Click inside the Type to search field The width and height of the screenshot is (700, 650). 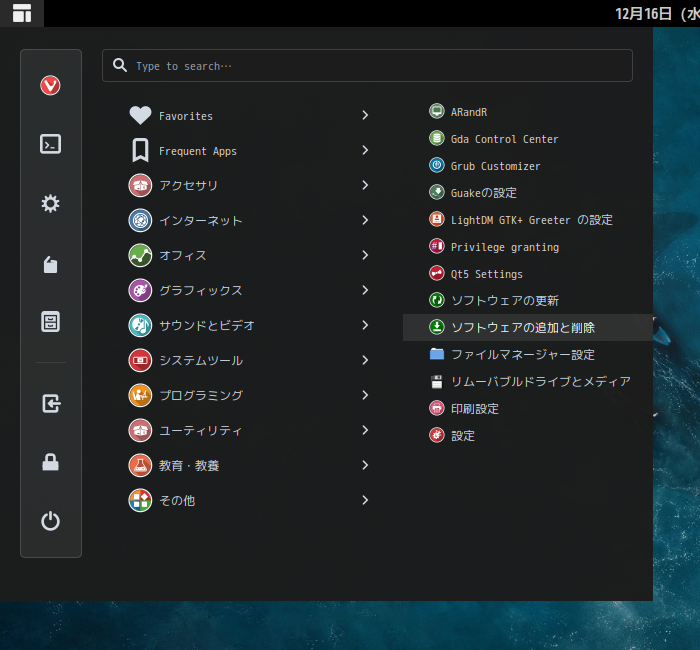click(x=367, y=66)
